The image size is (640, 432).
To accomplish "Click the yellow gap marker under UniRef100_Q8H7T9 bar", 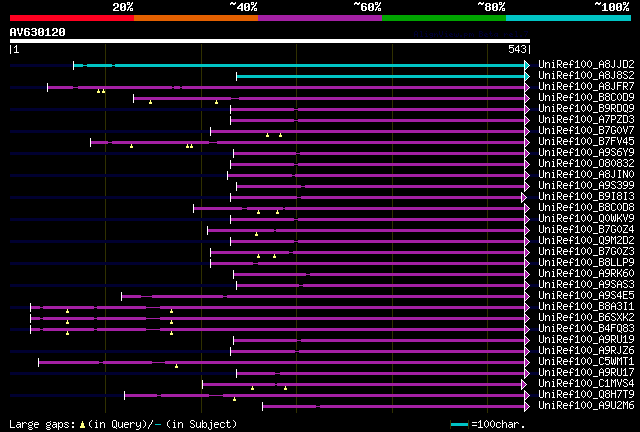I will (234, 399).
